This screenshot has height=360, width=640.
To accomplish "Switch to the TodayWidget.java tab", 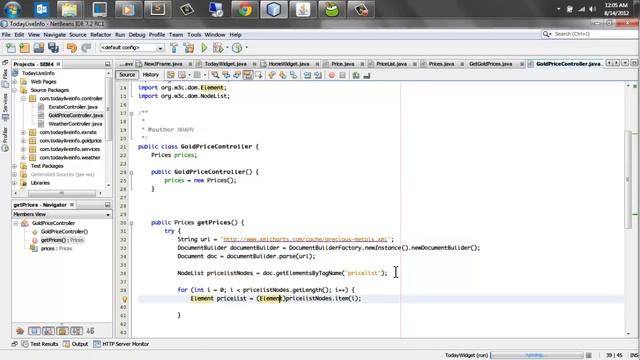I will click(x=226, y=64).
